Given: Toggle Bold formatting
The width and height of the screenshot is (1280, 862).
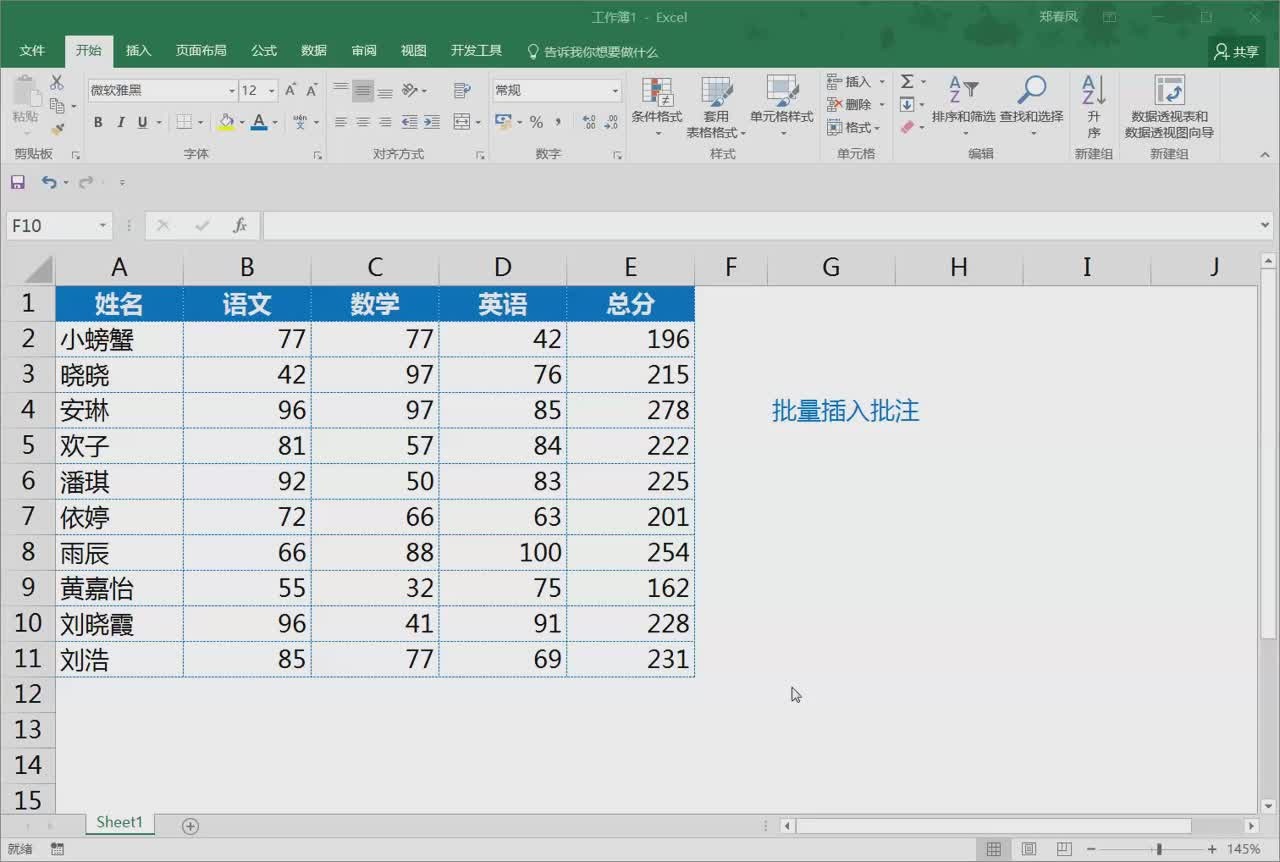Looking at the screenshot, I should 98,122.
